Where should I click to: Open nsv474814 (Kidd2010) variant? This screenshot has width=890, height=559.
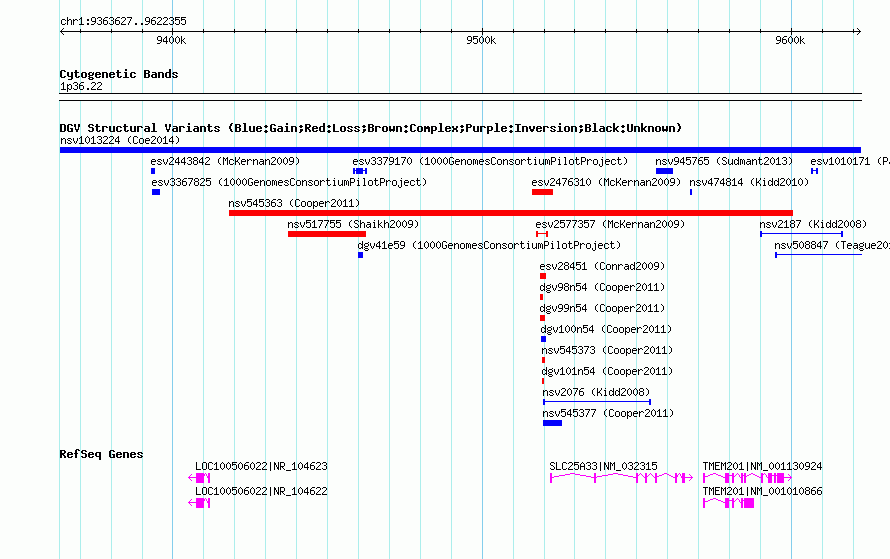click(x=749, y=182)
